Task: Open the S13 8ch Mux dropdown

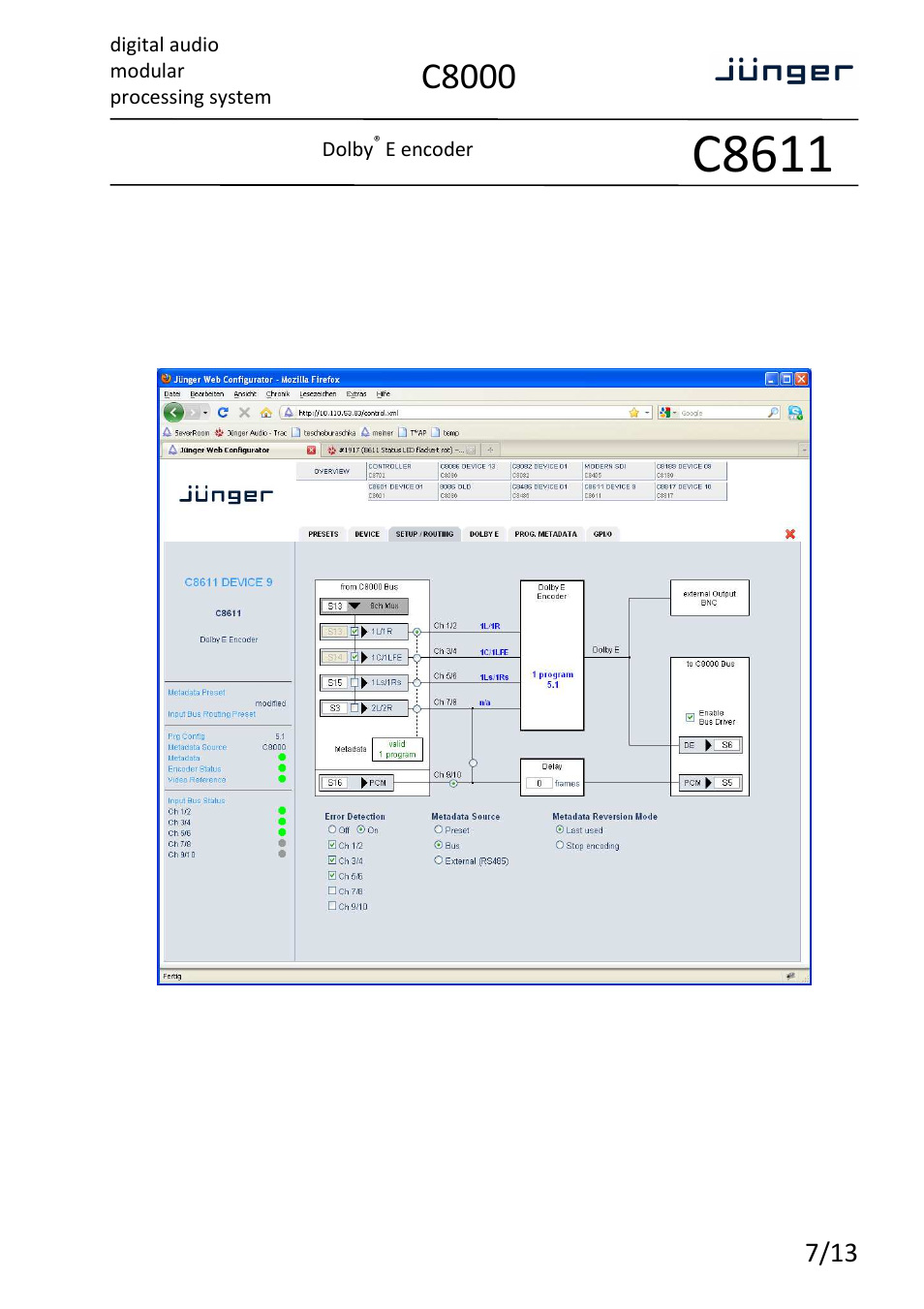Action: [354, 606]
